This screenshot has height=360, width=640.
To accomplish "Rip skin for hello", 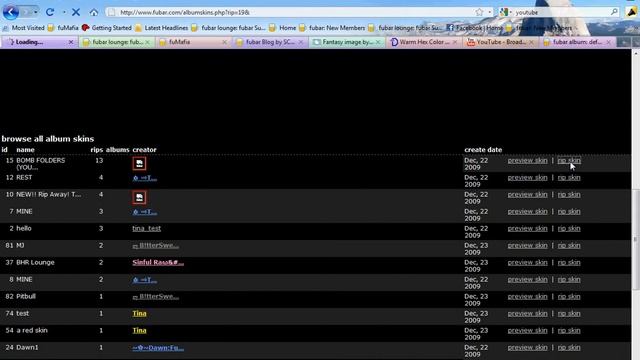I will pyautogui.click(x=569, y=229).
